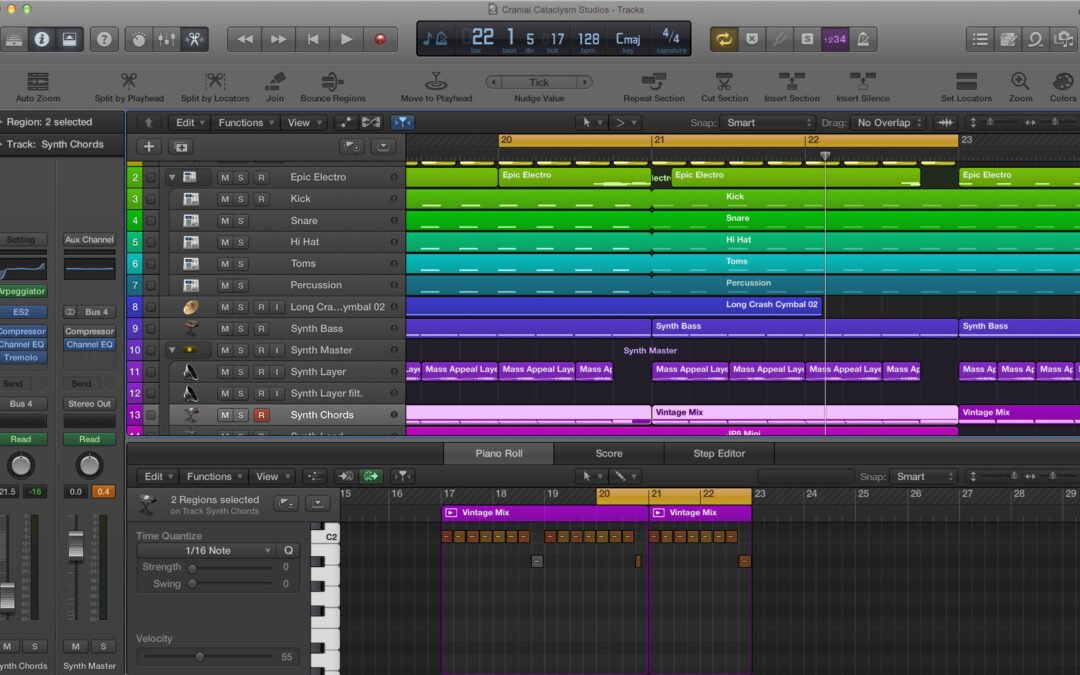Toggle the Cycle mode button

tap(723, 39)
